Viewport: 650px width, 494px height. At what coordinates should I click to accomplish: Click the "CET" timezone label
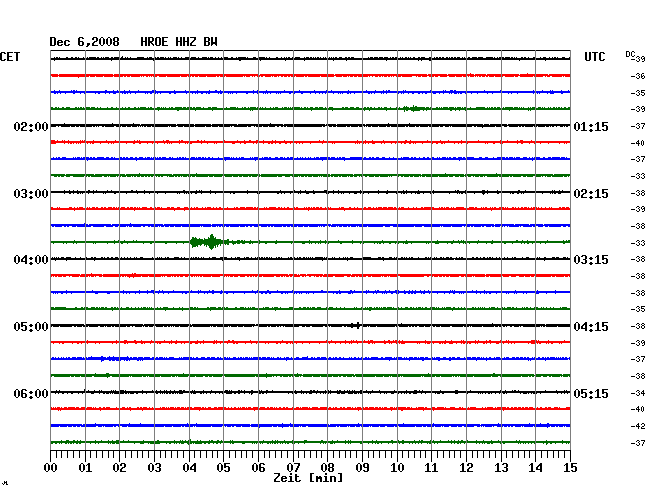pyautogui.click(x=10, y=57)
